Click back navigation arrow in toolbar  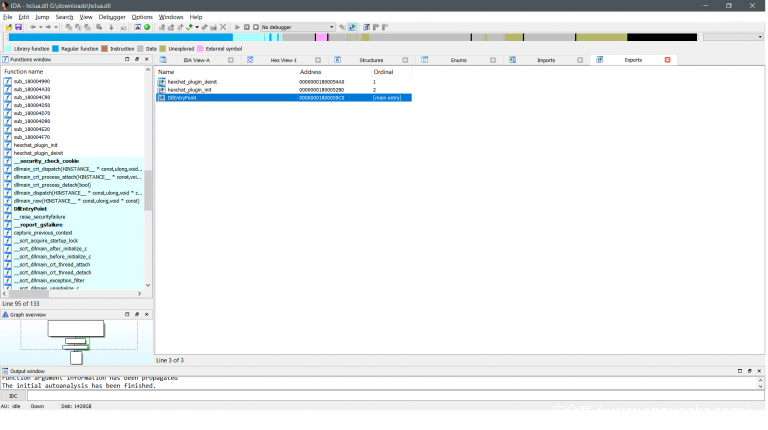point(33,27)
